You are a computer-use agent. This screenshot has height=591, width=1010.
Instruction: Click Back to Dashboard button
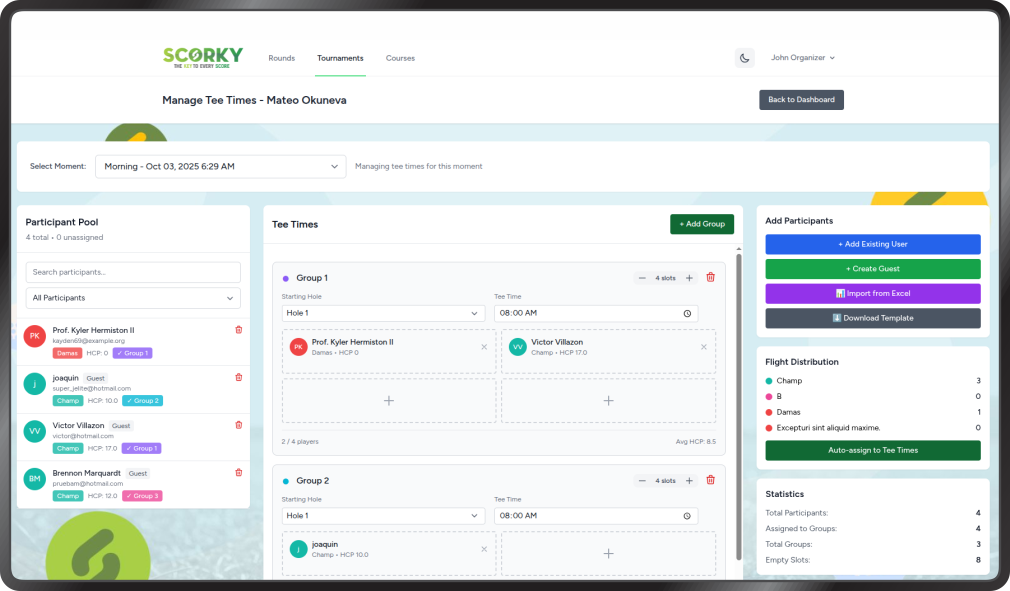click(x=801, y=100)
